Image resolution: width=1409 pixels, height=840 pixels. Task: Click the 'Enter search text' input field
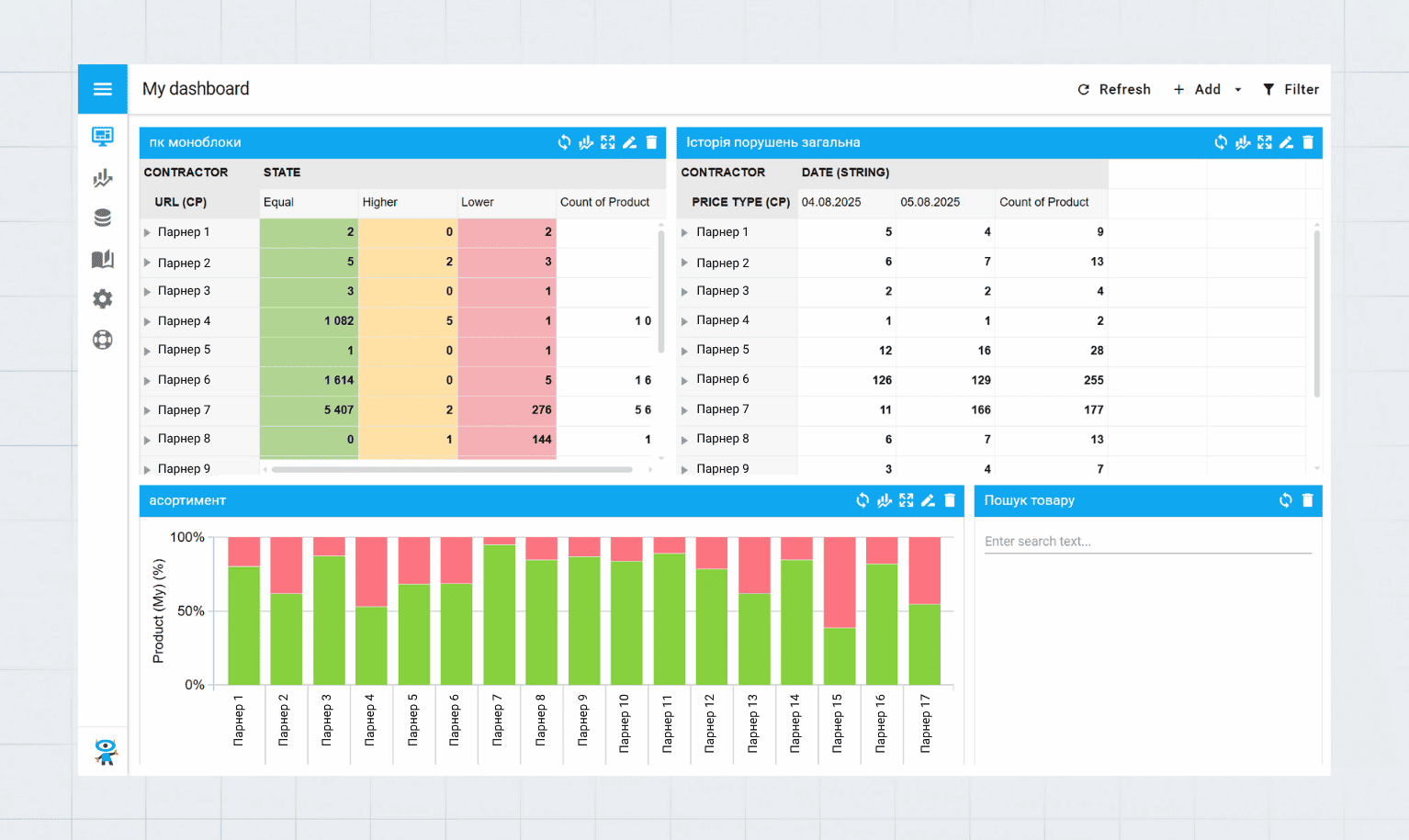point(1147,541)
